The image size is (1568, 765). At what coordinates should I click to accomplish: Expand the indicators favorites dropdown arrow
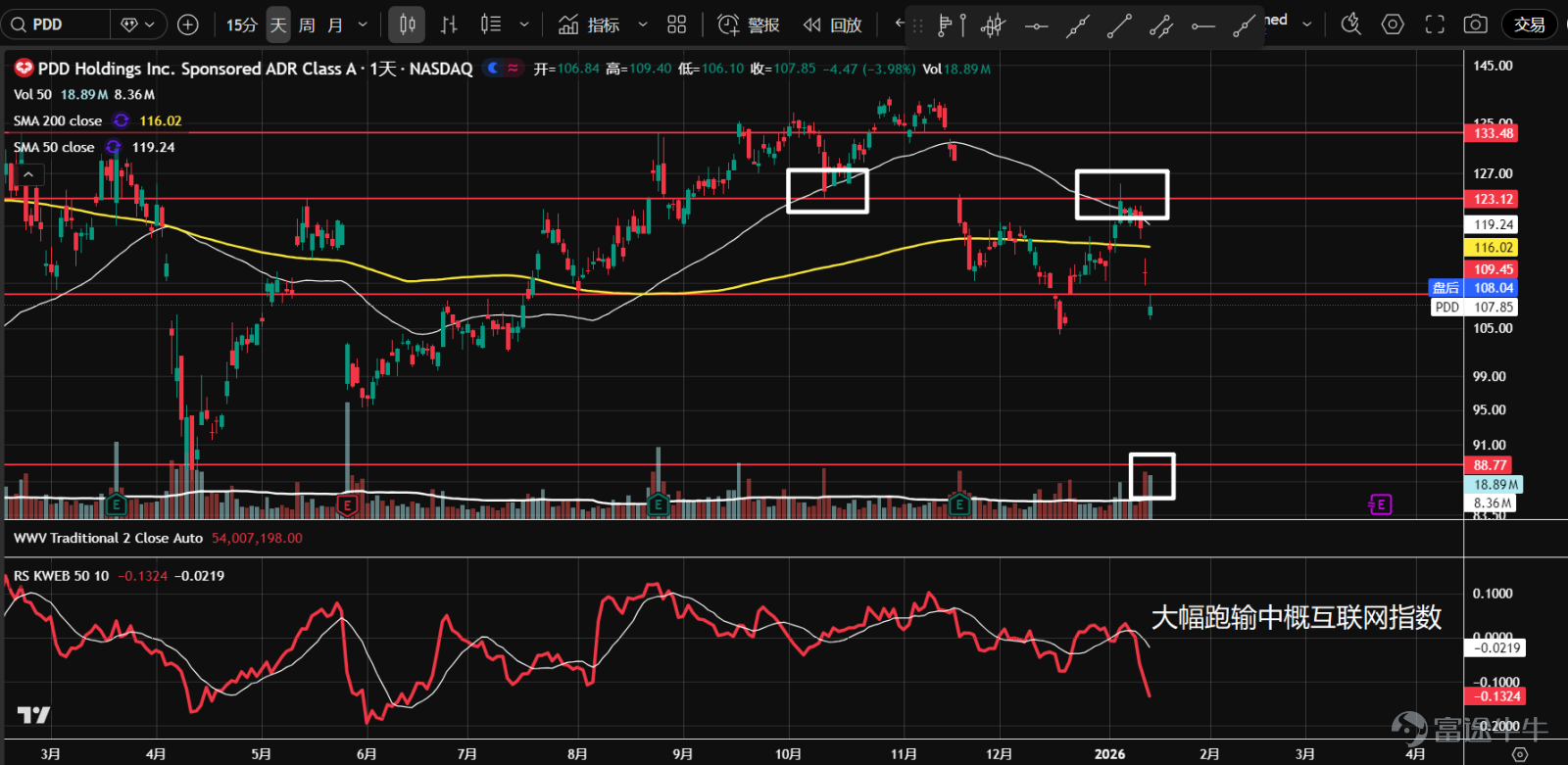tap(643, 24)
